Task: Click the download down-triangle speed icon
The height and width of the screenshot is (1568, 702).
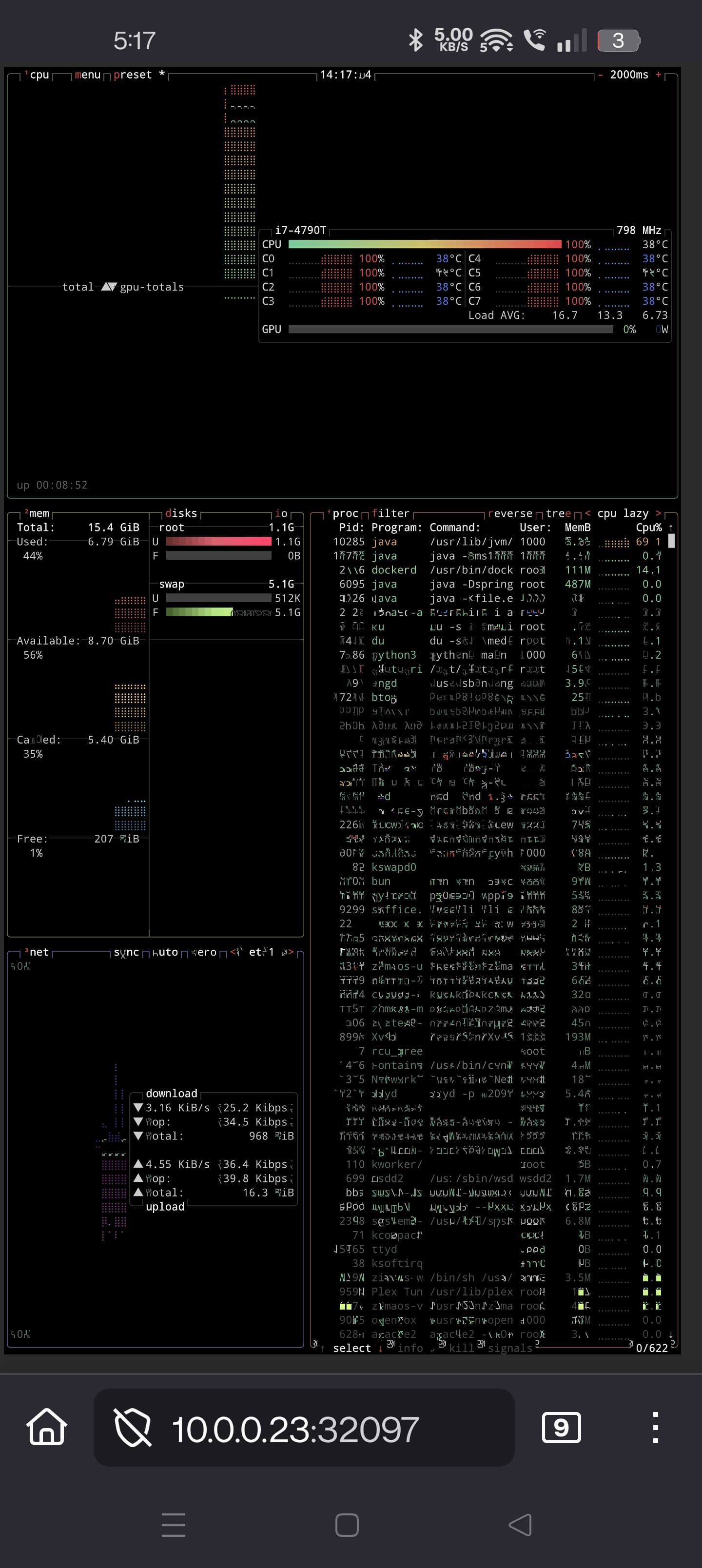Action: (138, 1108)
